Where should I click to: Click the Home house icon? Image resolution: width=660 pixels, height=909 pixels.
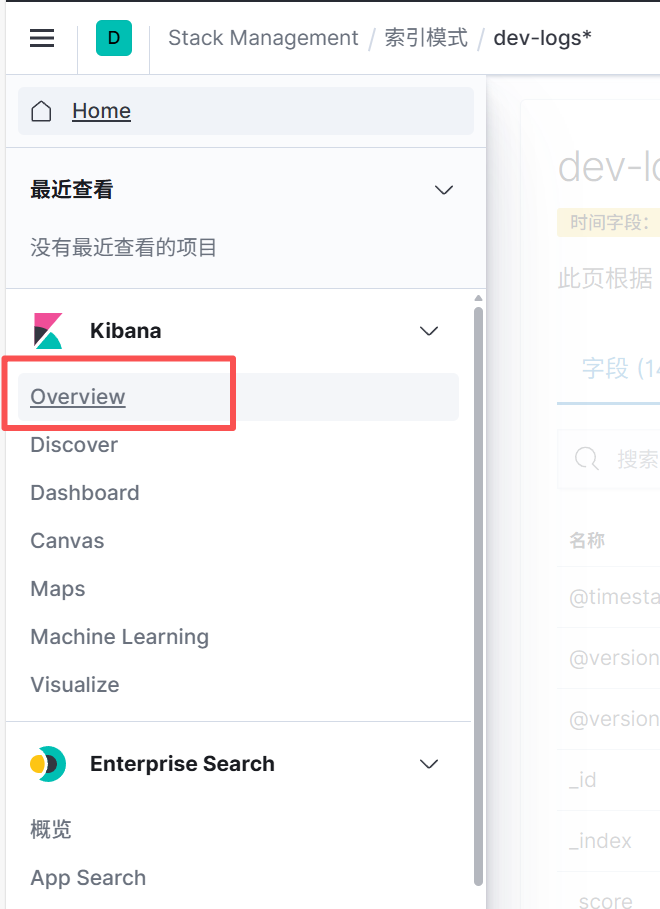point(41,111)
